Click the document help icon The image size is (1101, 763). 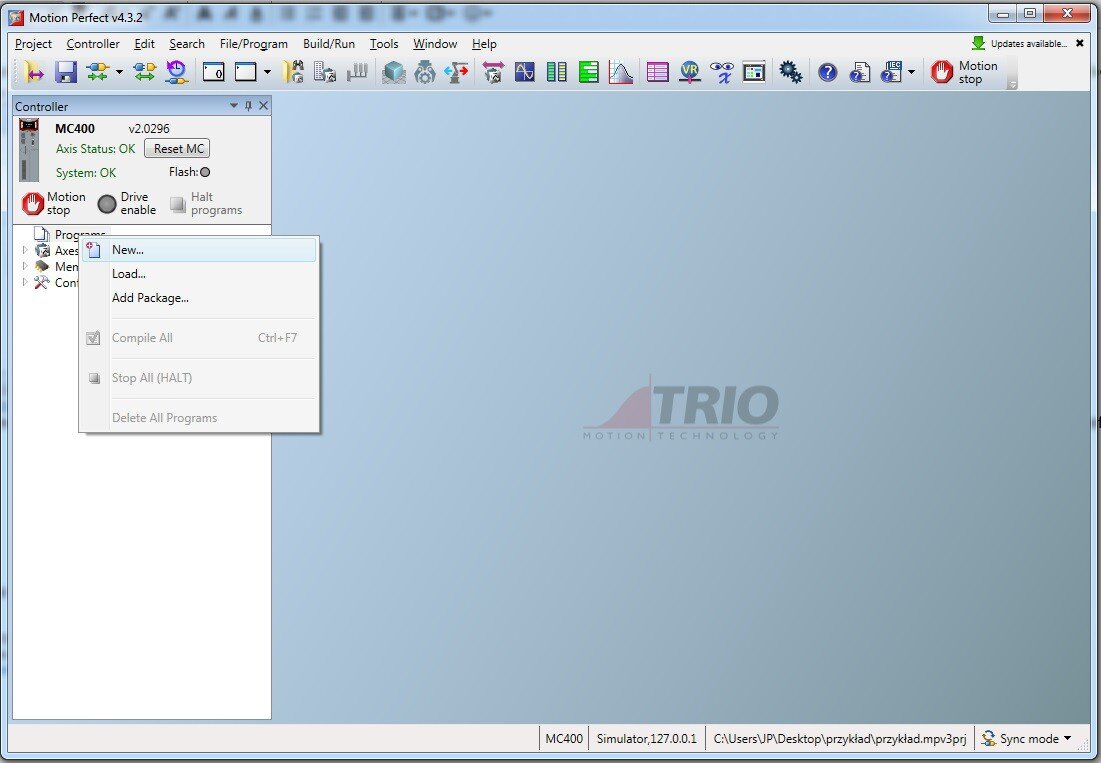click(859, 72)
